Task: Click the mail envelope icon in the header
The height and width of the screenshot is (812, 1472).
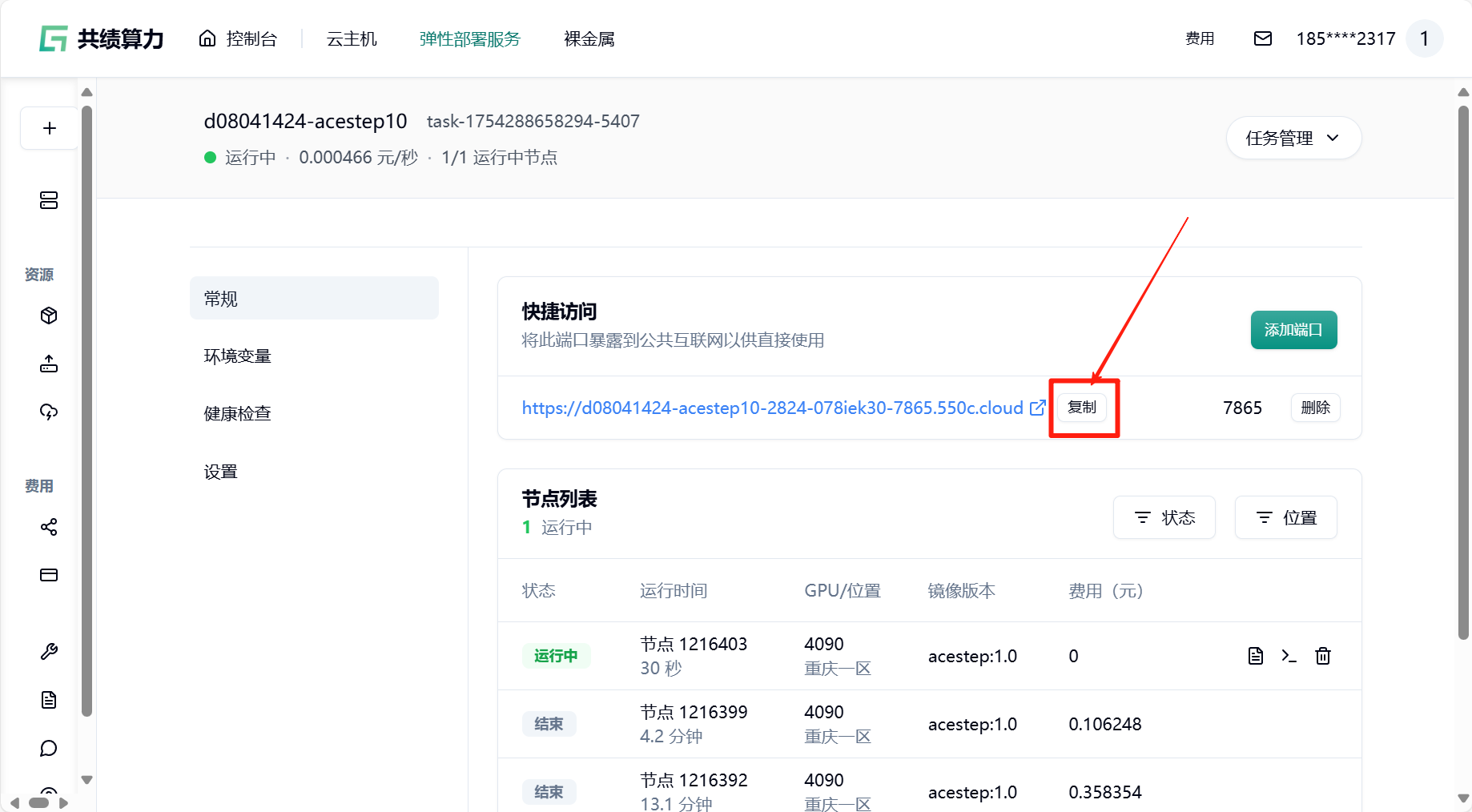Action: (1262, 38)
